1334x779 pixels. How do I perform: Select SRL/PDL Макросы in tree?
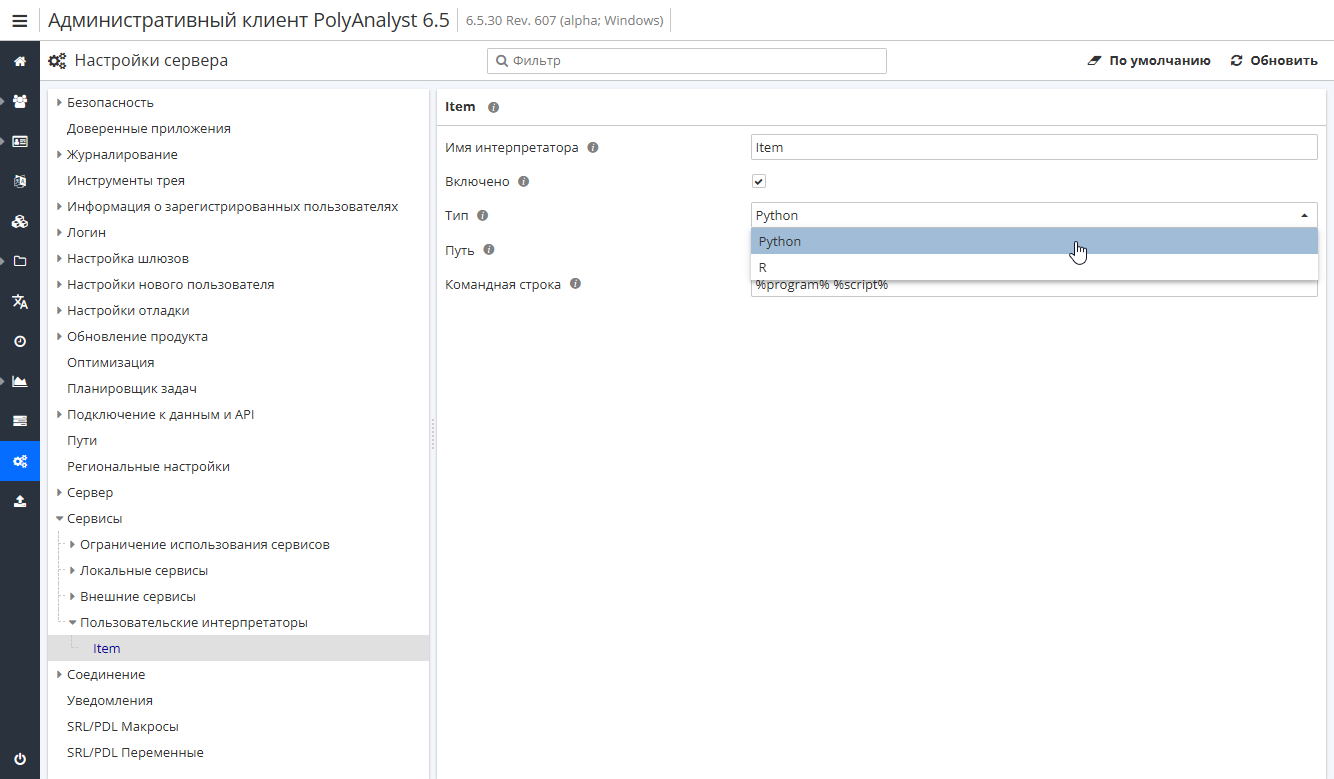click(x=123, y=726)
